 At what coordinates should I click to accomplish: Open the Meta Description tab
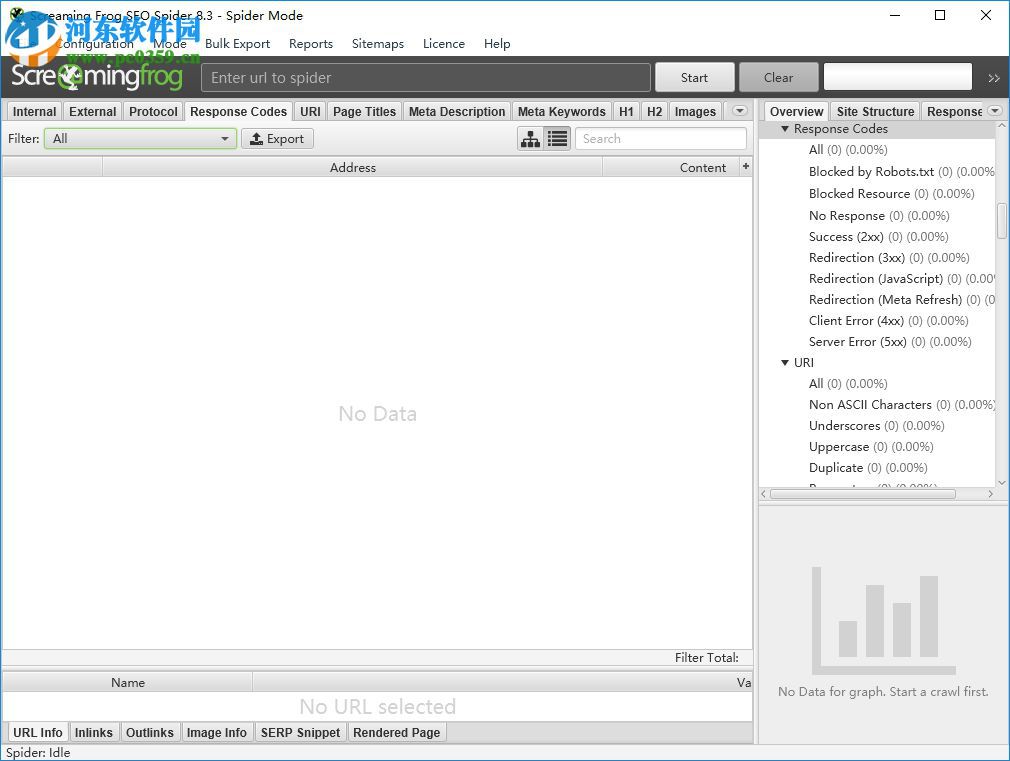457,111
